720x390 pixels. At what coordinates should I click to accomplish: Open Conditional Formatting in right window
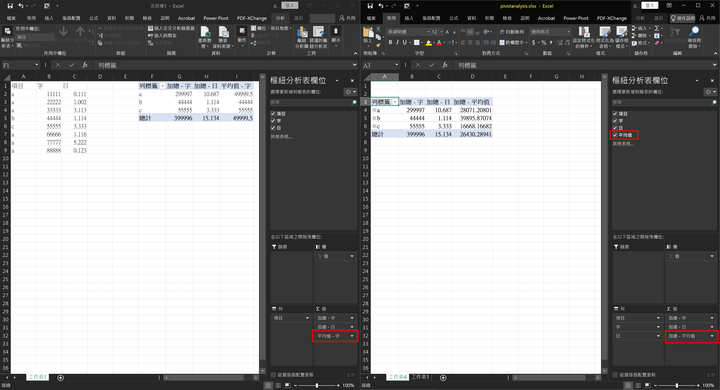tap(584, 37)
